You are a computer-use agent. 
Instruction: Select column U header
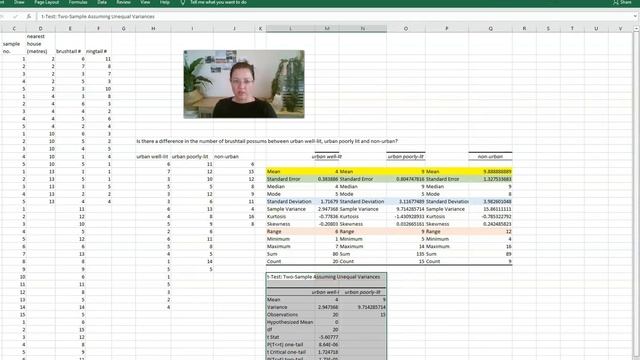[596, 29]
